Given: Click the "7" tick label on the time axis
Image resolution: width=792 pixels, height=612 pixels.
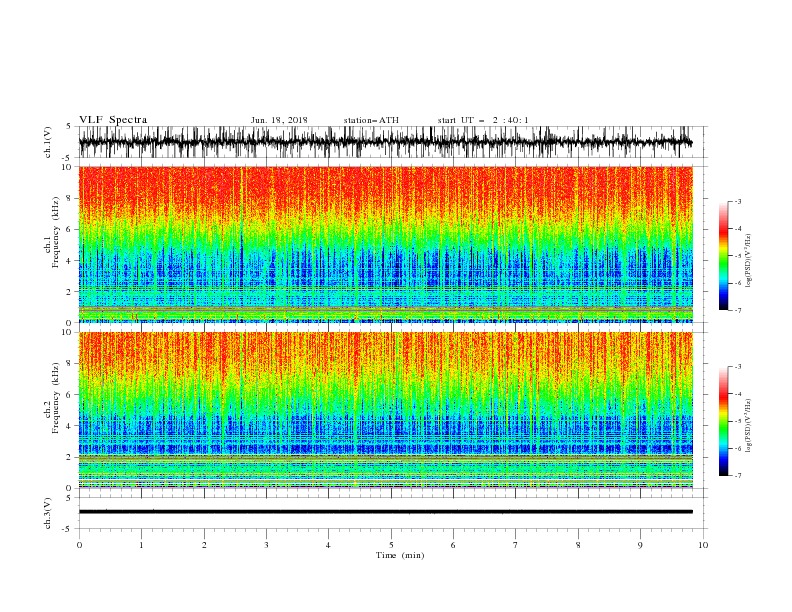Looking at the screenshot, I should pyautogui.click(x=516, y=545).
